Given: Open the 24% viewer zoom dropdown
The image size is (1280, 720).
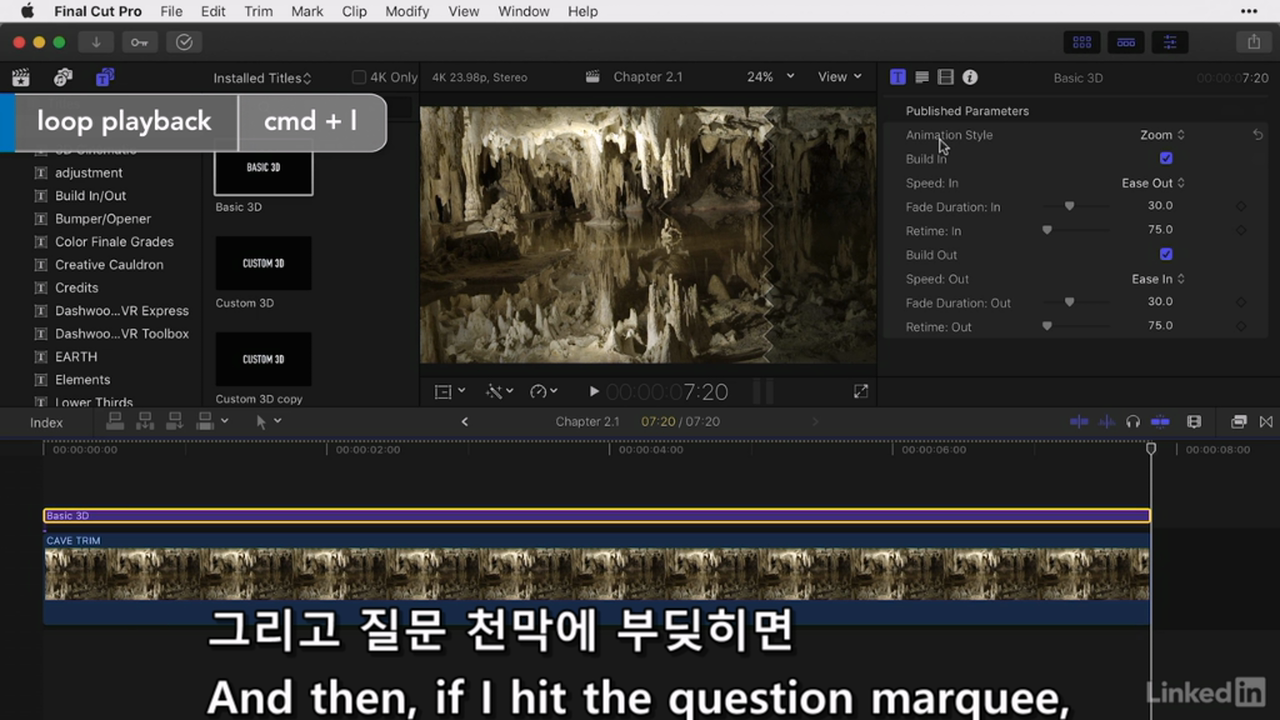Looking at the screenshot, I should pos(770,77).
